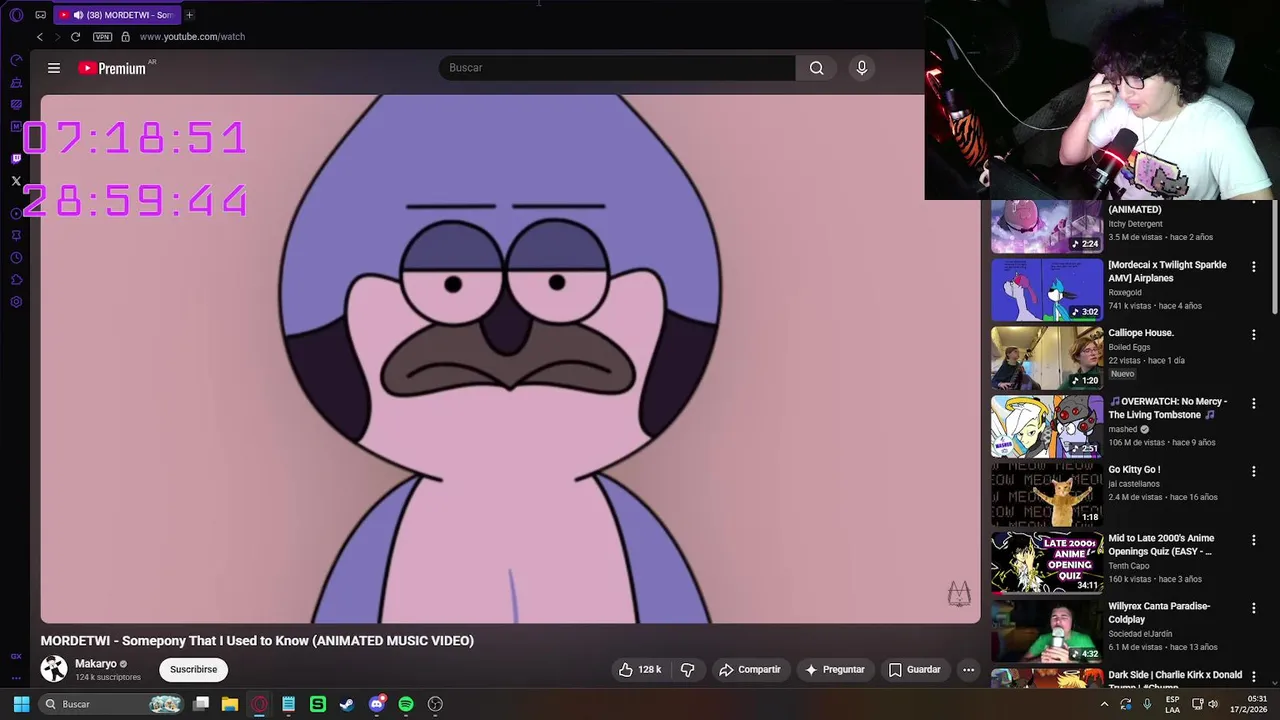
Task: Open the Mordecai x Twilight Sparkle thumbnail
Action: [1047, 290]
